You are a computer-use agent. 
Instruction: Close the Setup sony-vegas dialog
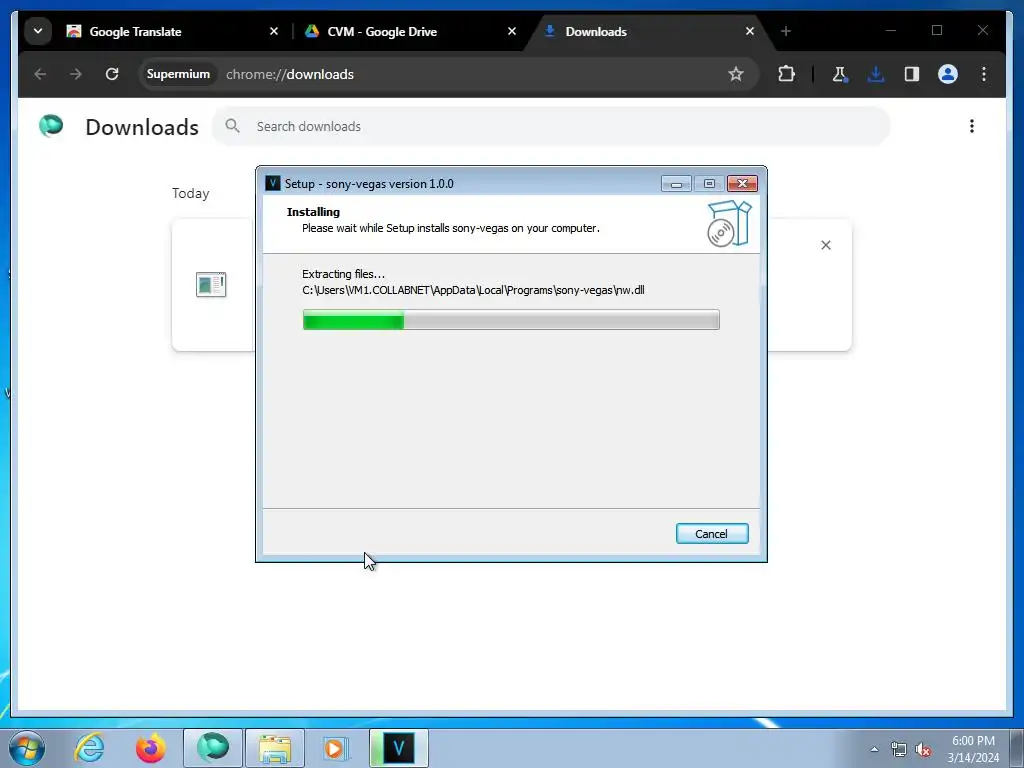[743, 184]
